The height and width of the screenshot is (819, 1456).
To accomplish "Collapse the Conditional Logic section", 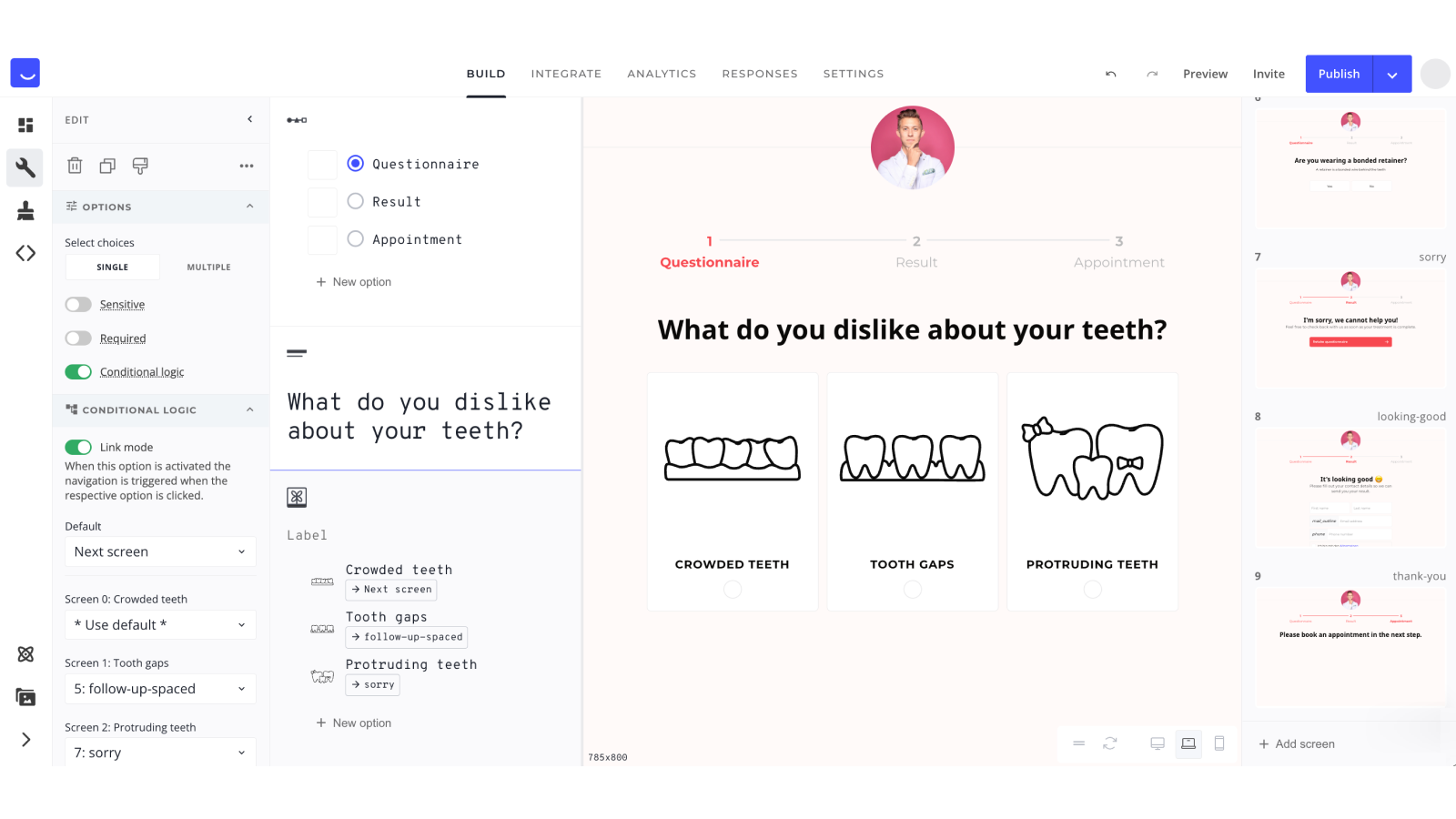I will (x=249, y=409).
